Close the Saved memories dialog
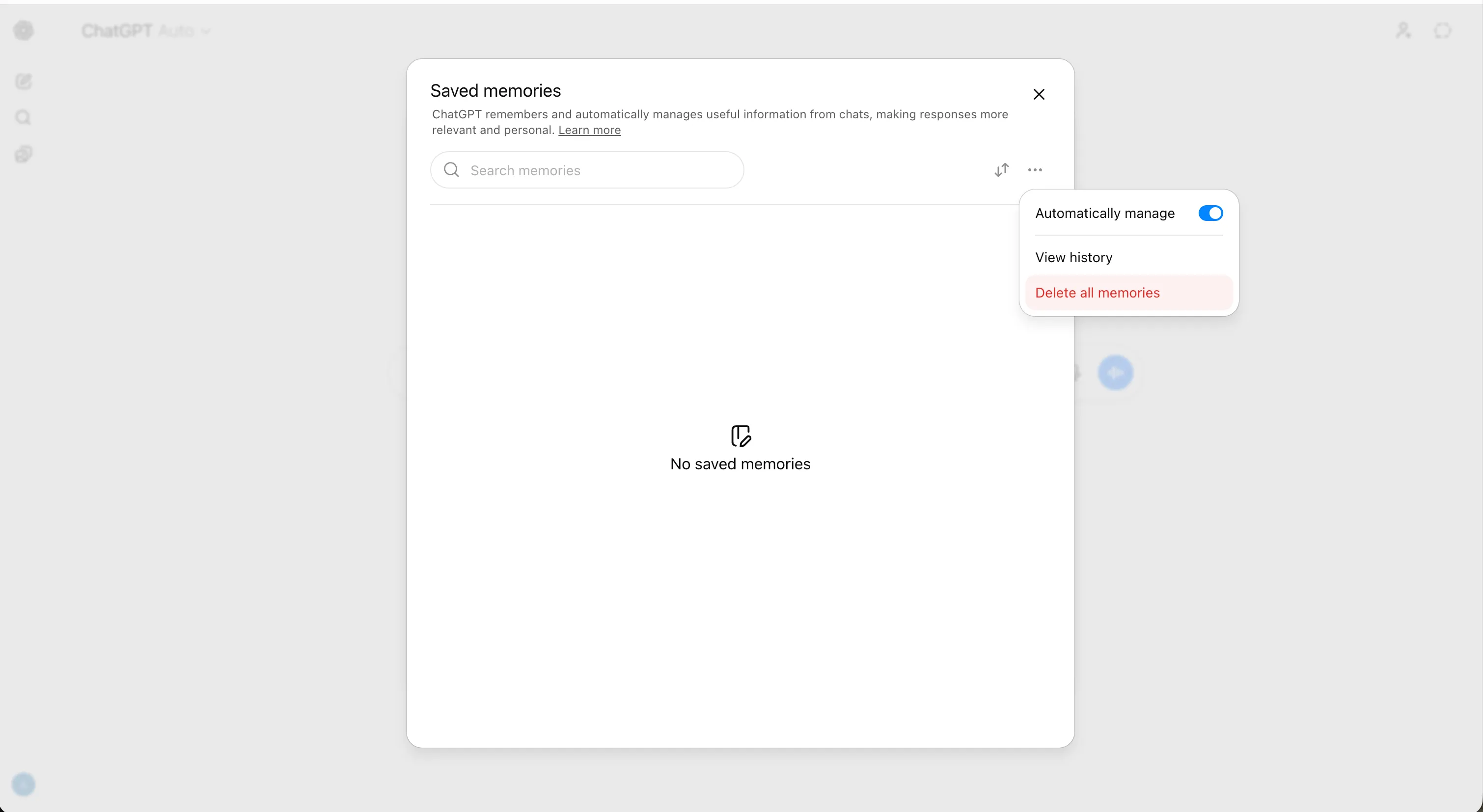Viewport: 1483px width, 812px height. tap(1039, 94)
